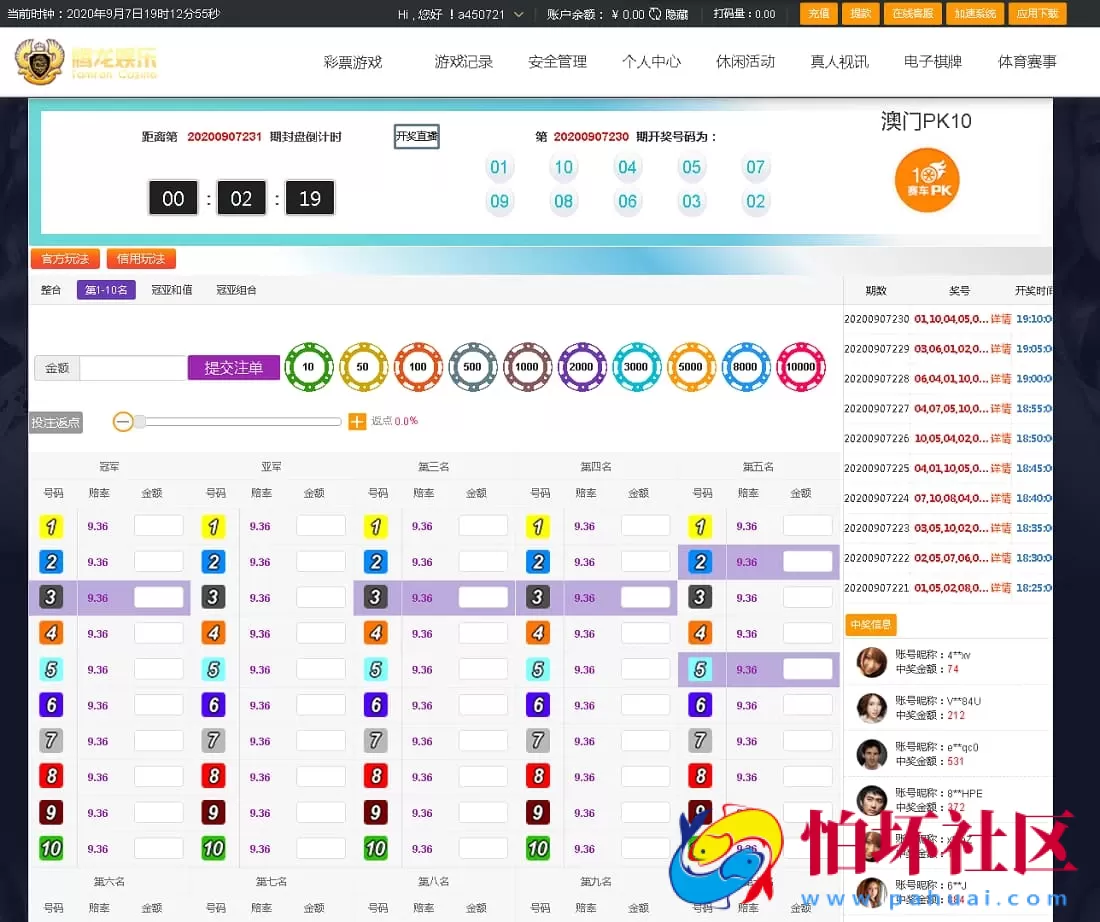Screen dimensions: 1100x922
Task: Deselect highlighted number 3 in 冠军 column
Action: point(52,597)
